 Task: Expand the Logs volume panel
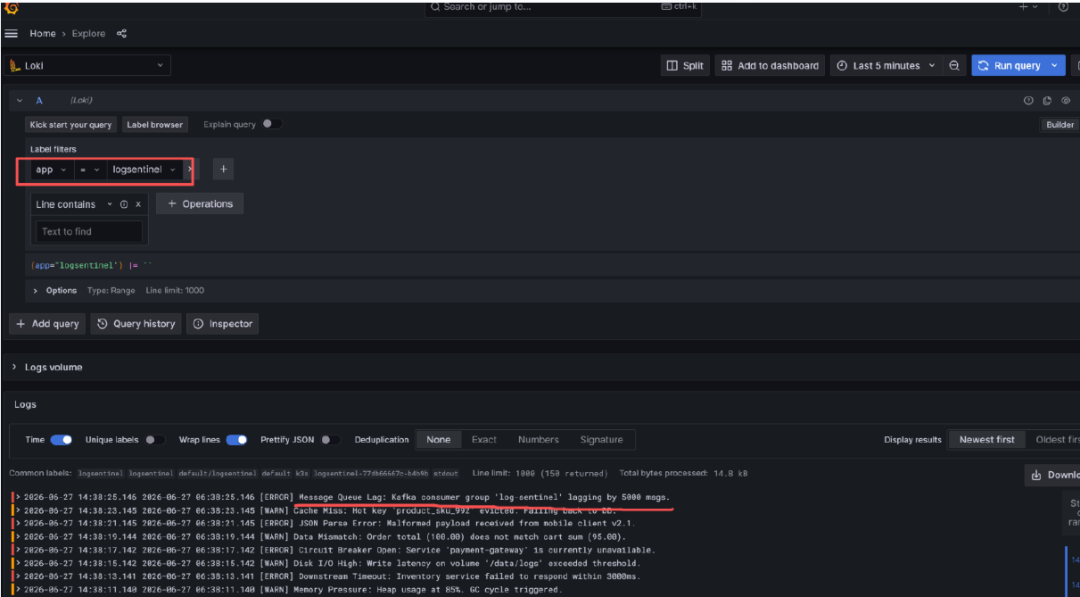tap(14, 367)
